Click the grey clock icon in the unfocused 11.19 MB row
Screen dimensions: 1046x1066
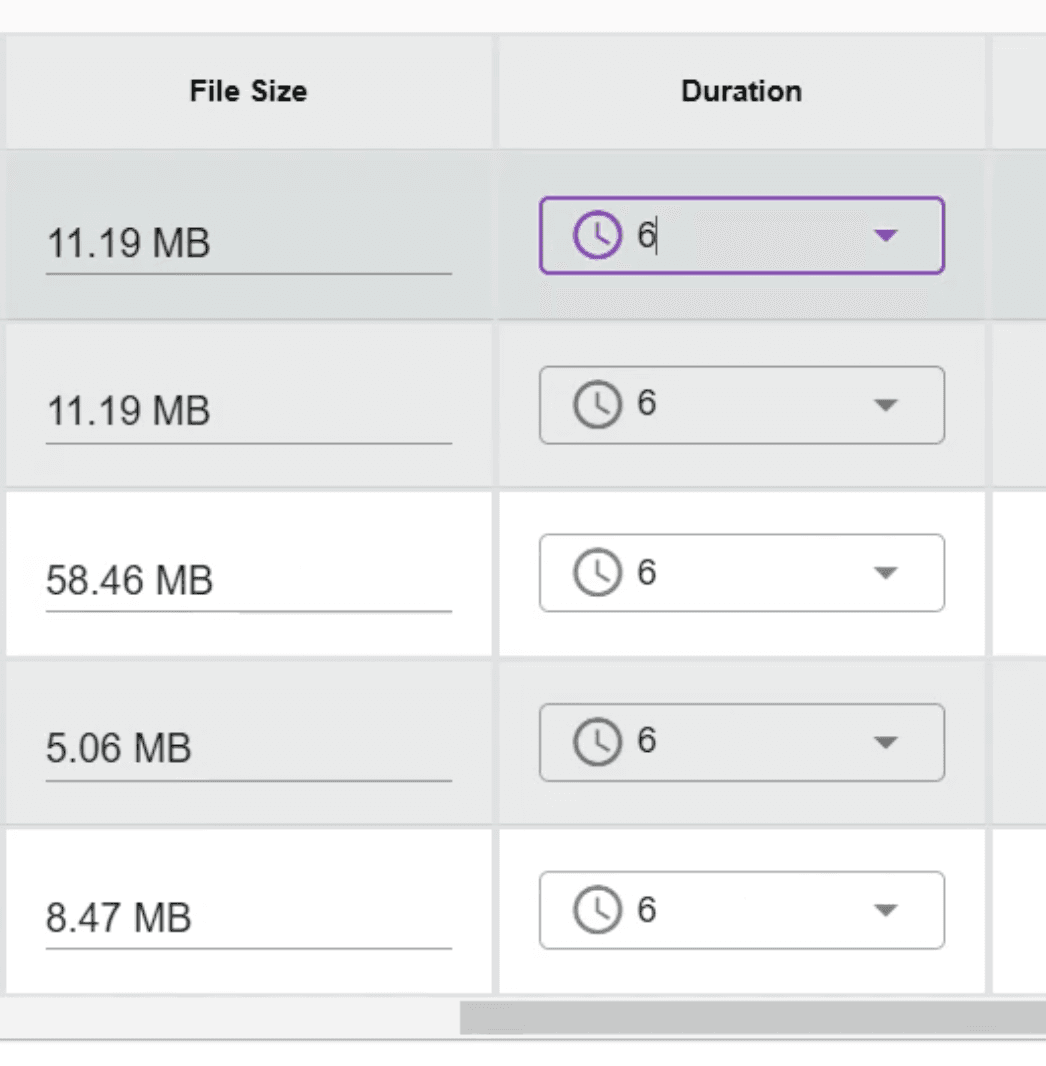click(597, 404)
